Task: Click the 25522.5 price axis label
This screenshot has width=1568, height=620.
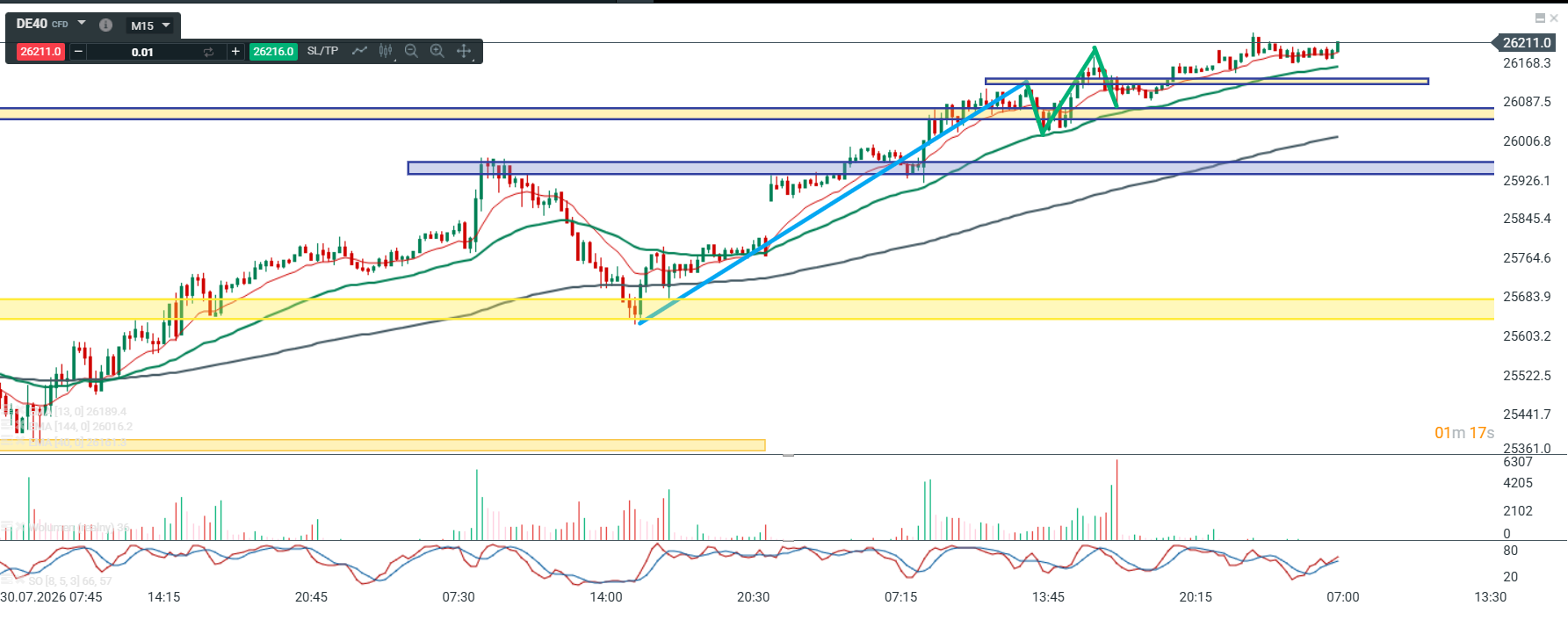Action: click(1527, 376)
